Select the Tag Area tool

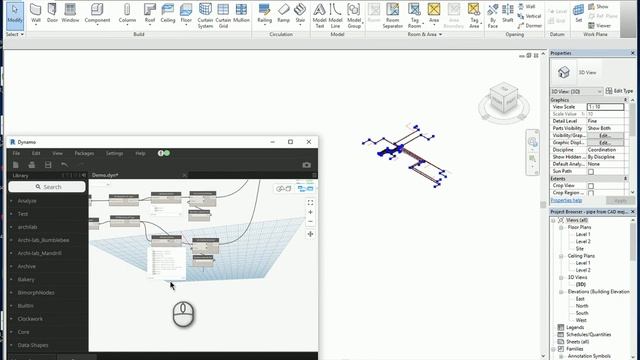pyautogui.click(x=474, y=15)
